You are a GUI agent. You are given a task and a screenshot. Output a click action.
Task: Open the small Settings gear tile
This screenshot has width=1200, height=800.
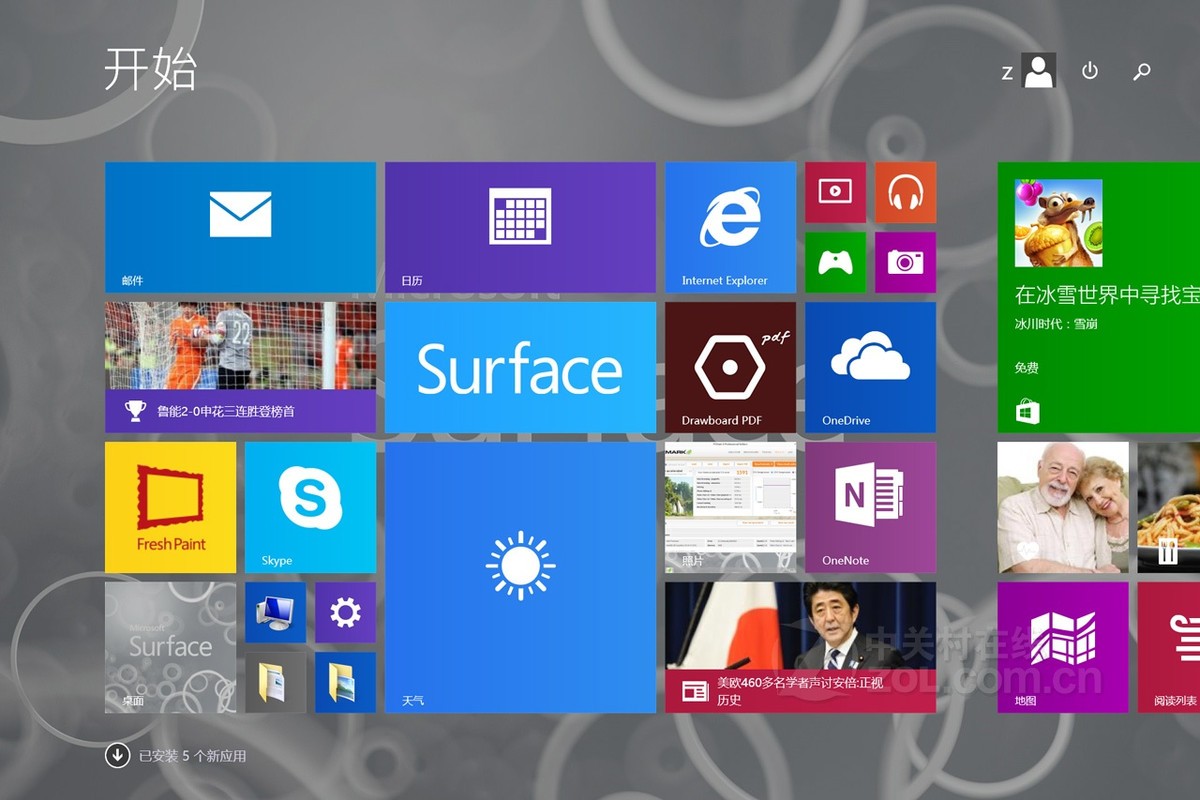point(345,612)
